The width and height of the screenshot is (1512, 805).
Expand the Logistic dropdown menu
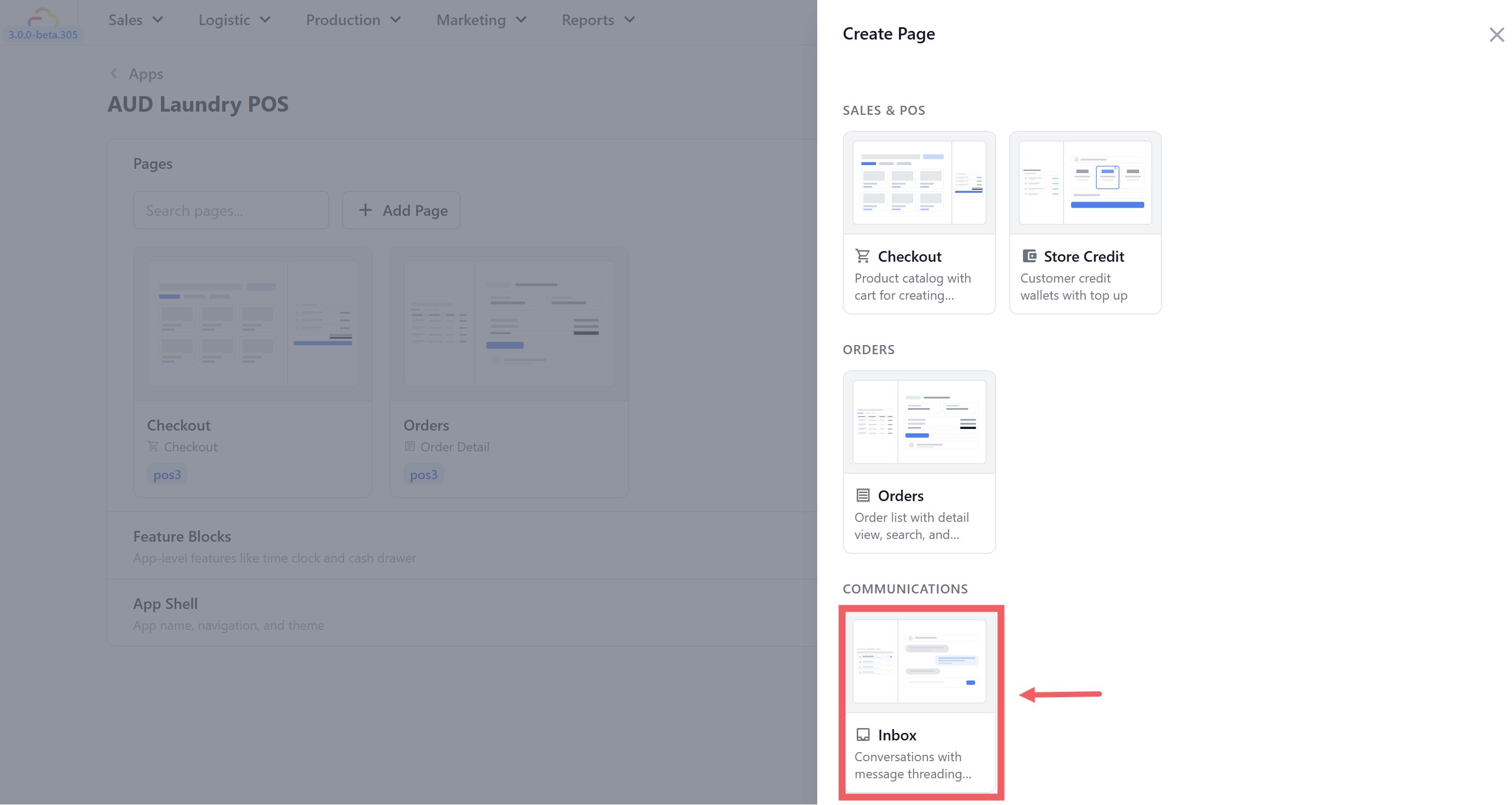pos(234,20)
